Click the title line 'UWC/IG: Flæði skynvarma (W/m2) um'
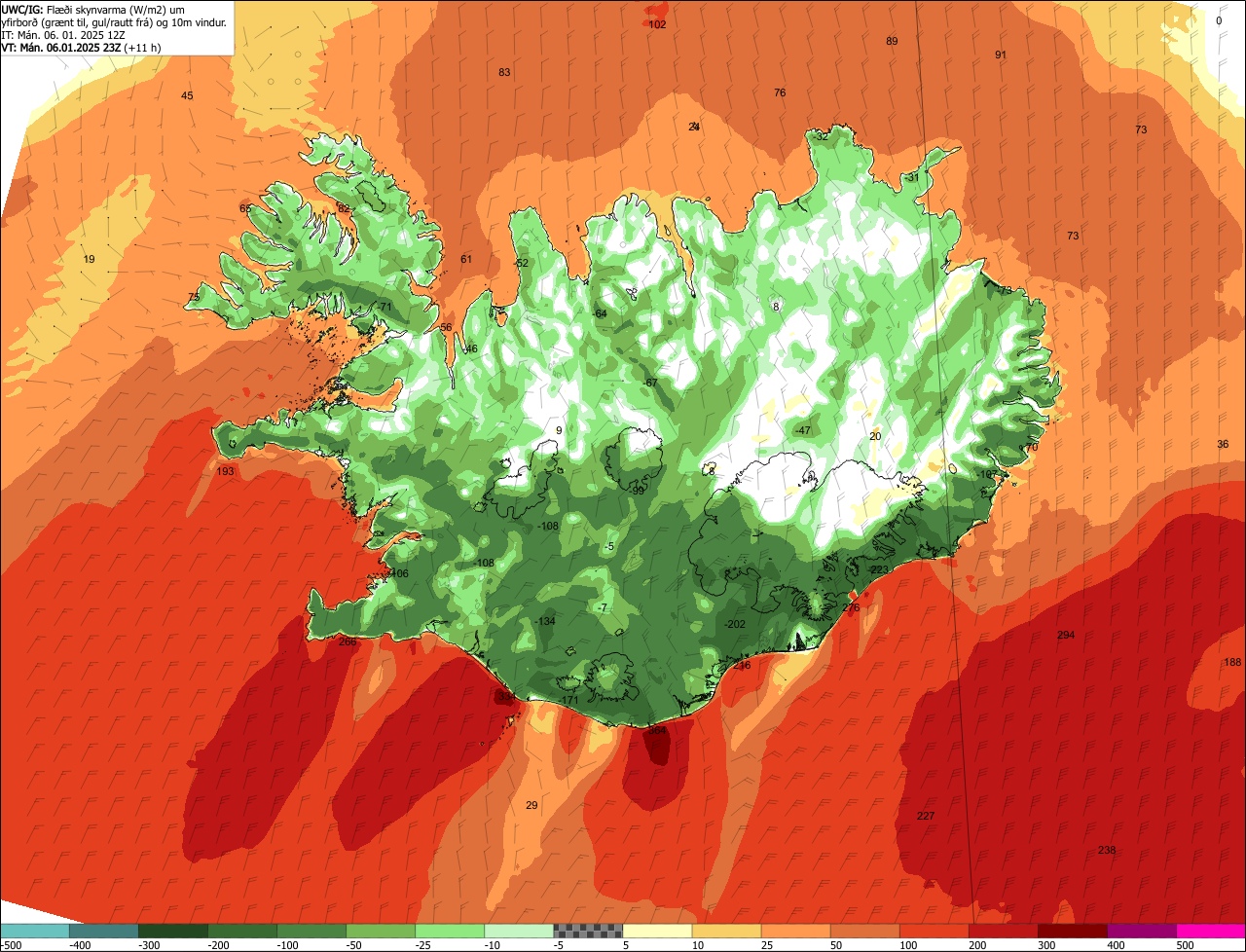 pyautogui.click(x=92, y=10)
